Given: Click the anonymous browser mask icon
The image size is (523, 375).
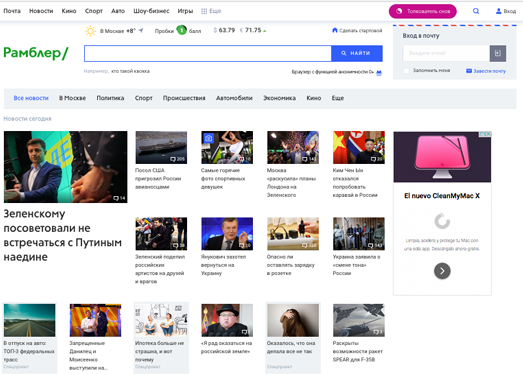Looking at the screenshot, I should 379,72.
